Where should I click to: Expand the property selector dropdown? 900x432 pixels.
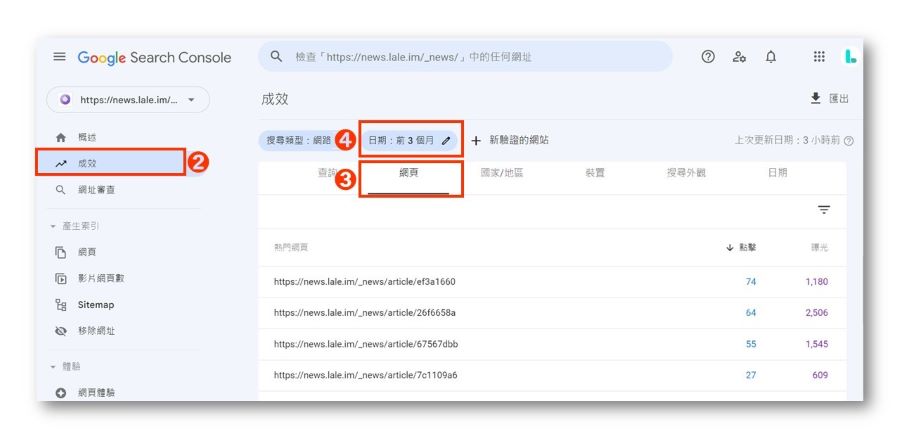click(128, 100)
